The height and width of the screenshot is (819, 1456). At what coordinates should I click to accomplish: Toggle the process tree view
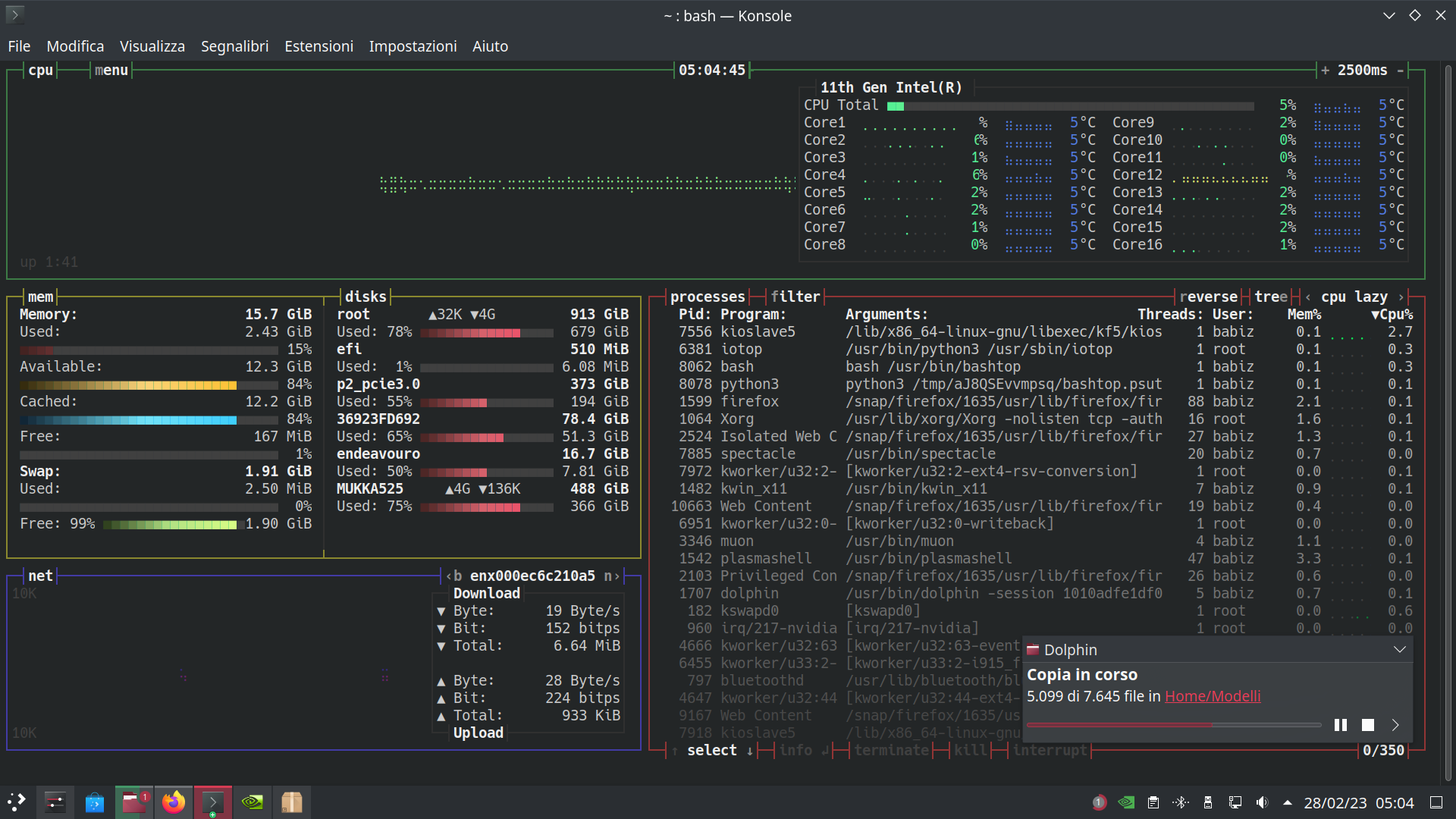coord(1270,297)
